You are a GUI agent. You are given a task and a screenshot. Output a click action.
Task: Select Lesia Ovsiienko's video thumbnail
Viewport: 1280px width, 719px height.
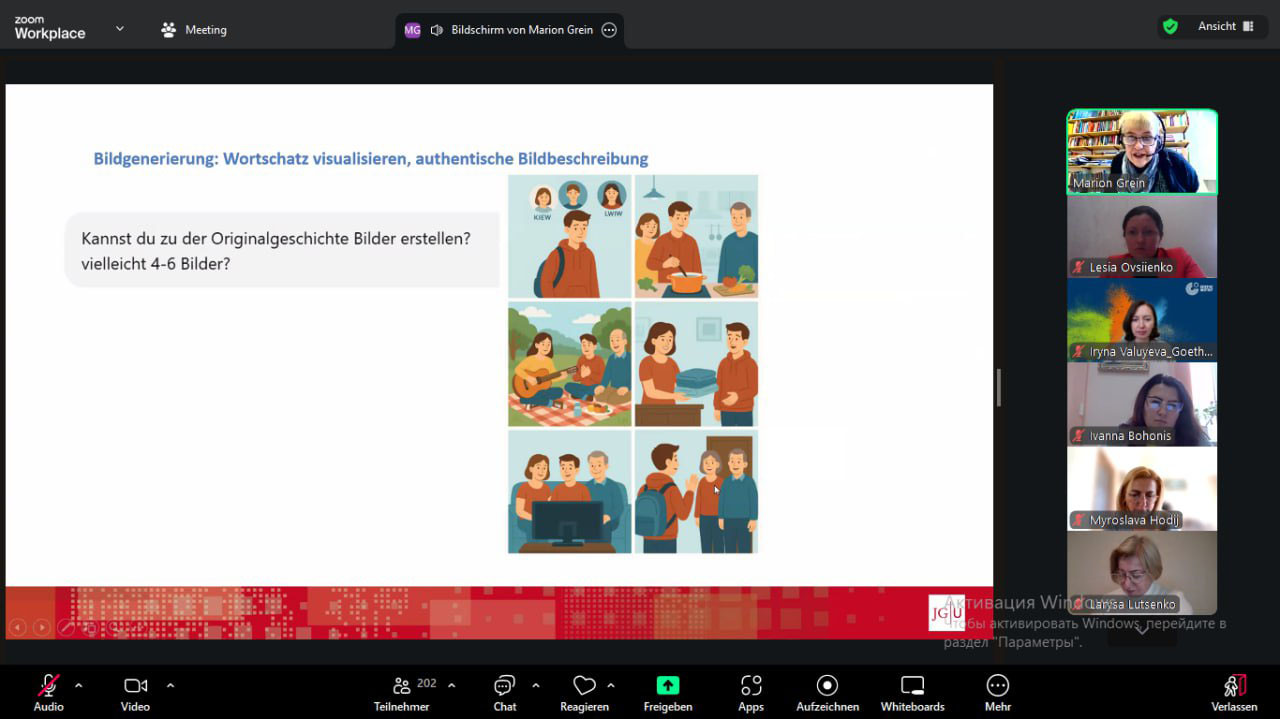coord(1142,236)
